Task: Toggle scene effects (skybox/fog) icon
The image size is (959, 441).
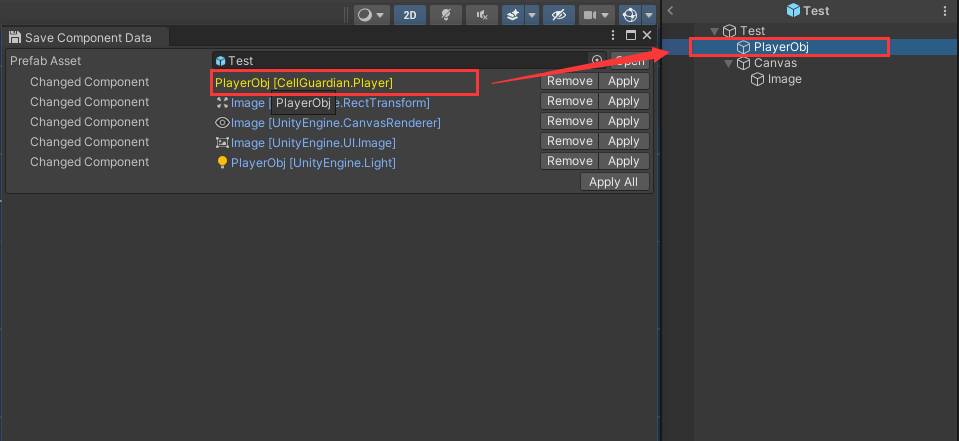Action: point(513,15)
